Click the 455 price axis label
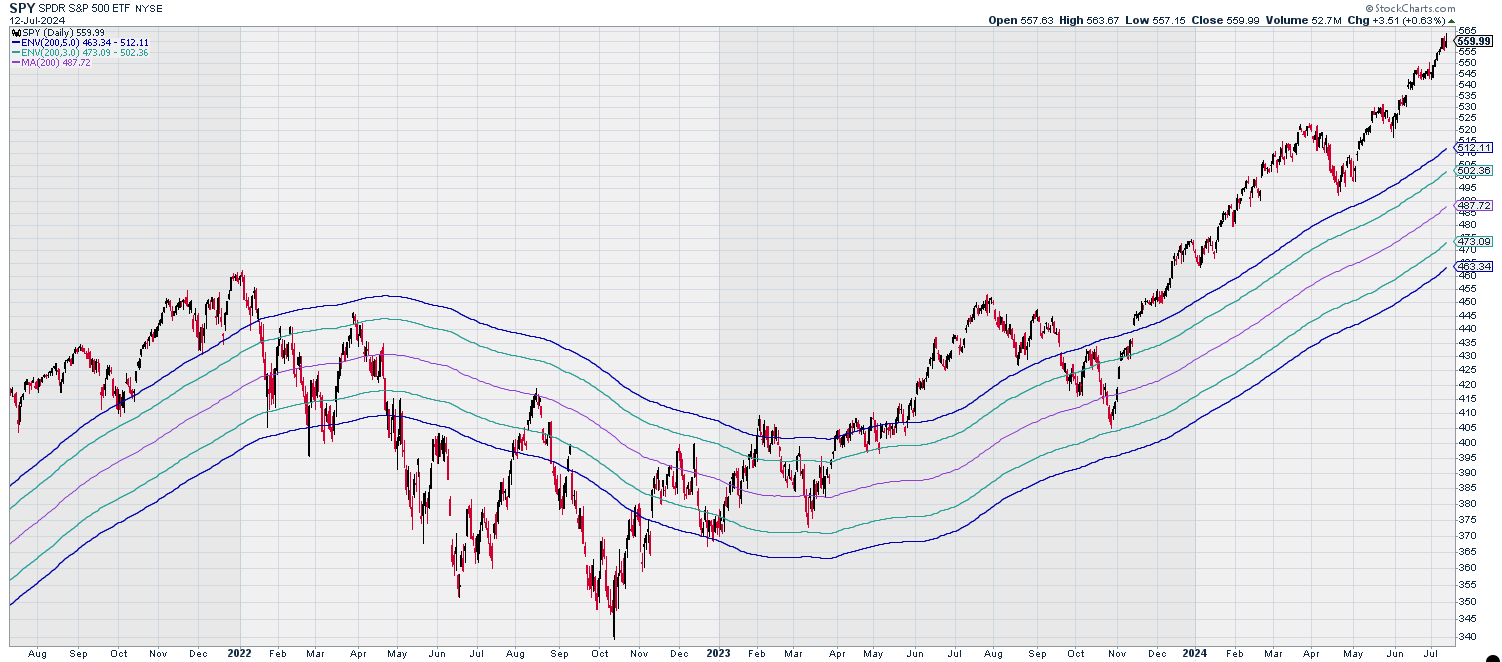The image size is (1502, 662). pos(1467,288)
